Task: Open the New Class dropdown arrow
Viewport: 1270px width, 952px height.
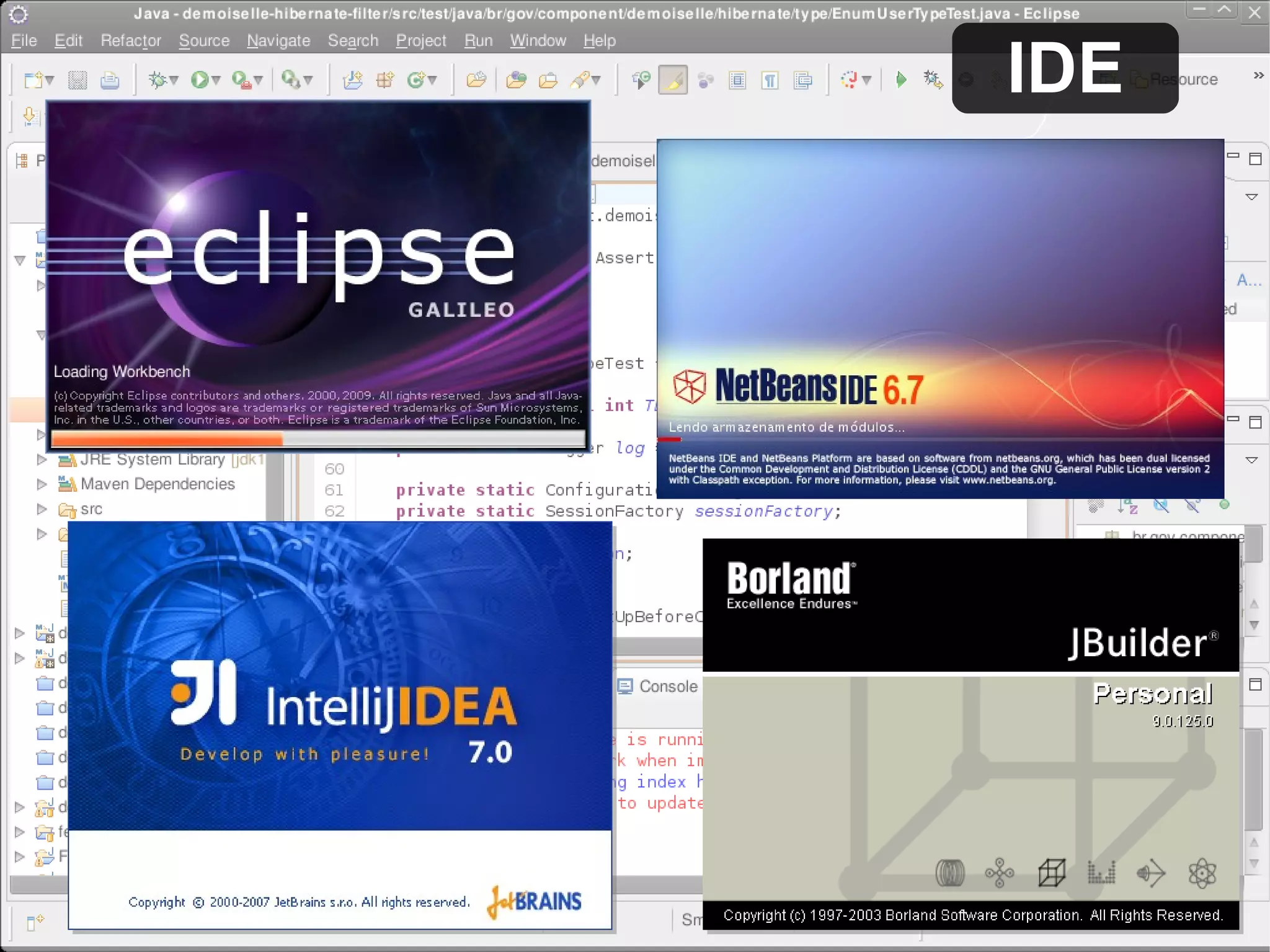Action: [432, 80]
